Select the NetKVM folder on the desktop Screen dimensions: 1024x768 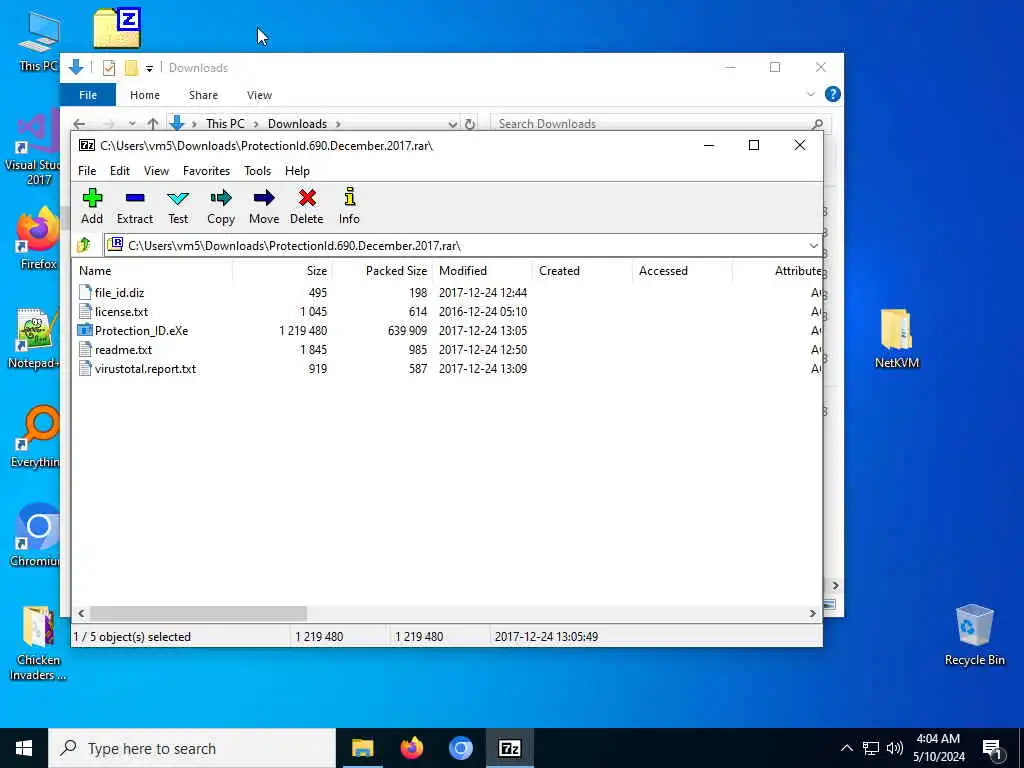(897, 339)
